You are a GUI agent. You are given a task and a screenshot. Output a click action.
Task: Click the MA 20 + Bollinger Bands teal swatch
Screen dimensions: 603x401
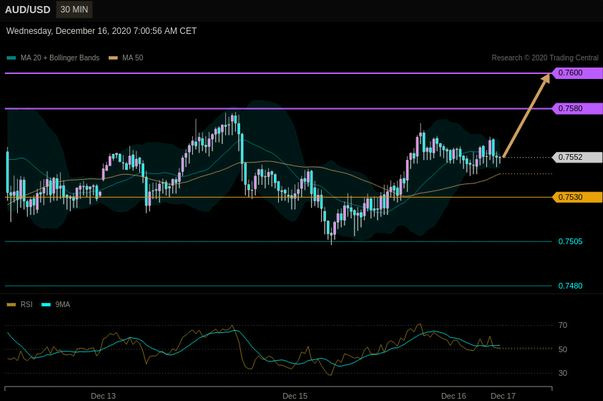[x=12, y=58]
